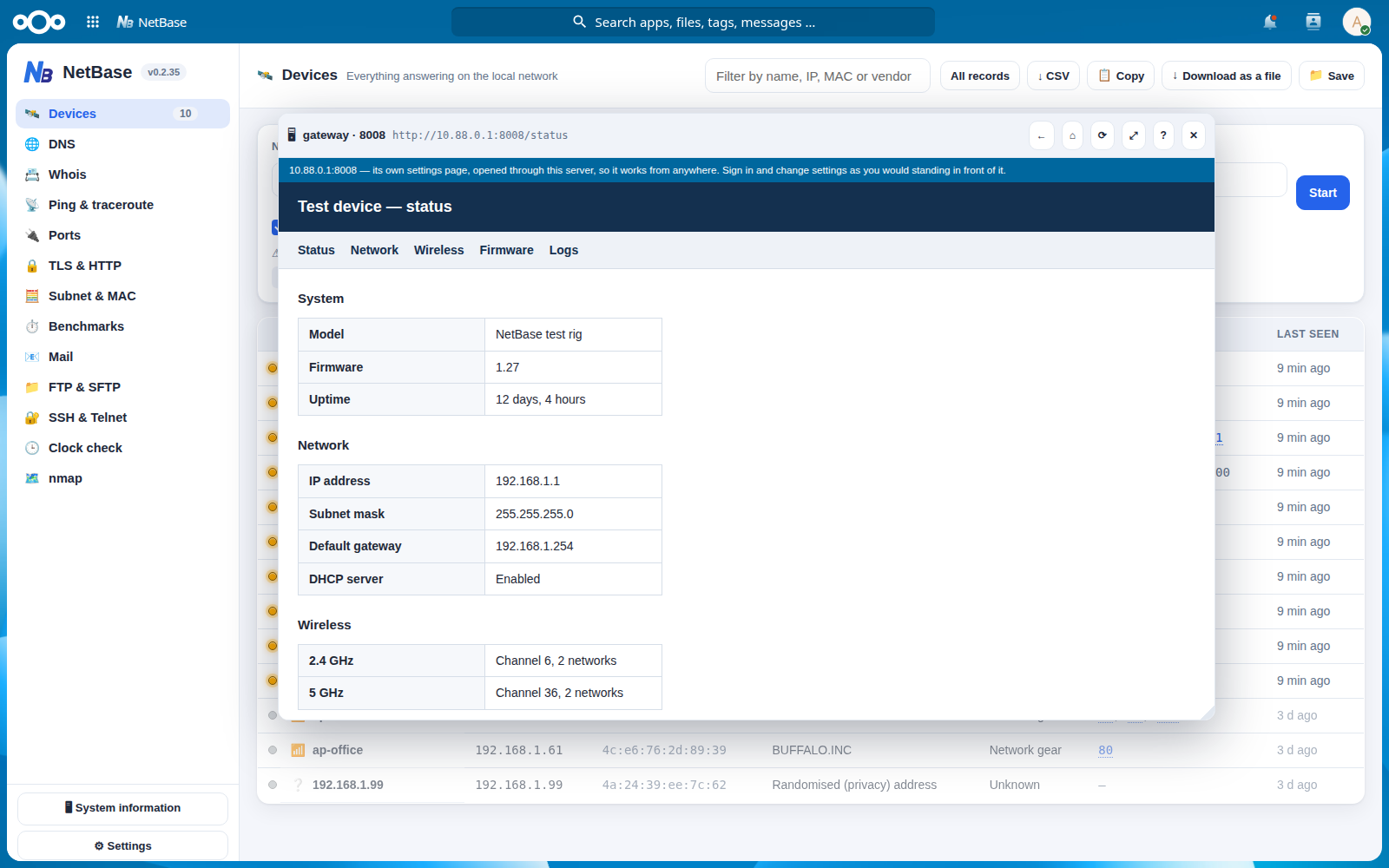Switch to the Firmware tab
Viewport: 1389px width, 868px height.
[506, 250]
